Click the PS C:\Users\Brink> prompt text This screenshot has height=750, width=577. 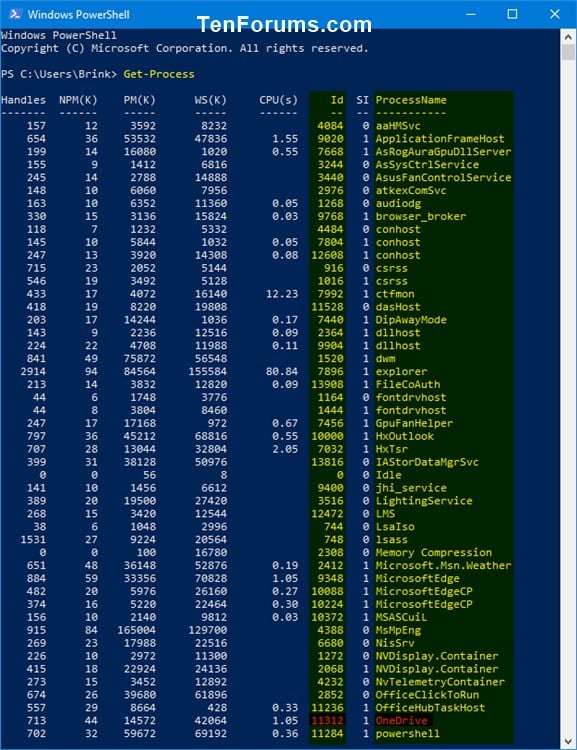tap(59, 74)
